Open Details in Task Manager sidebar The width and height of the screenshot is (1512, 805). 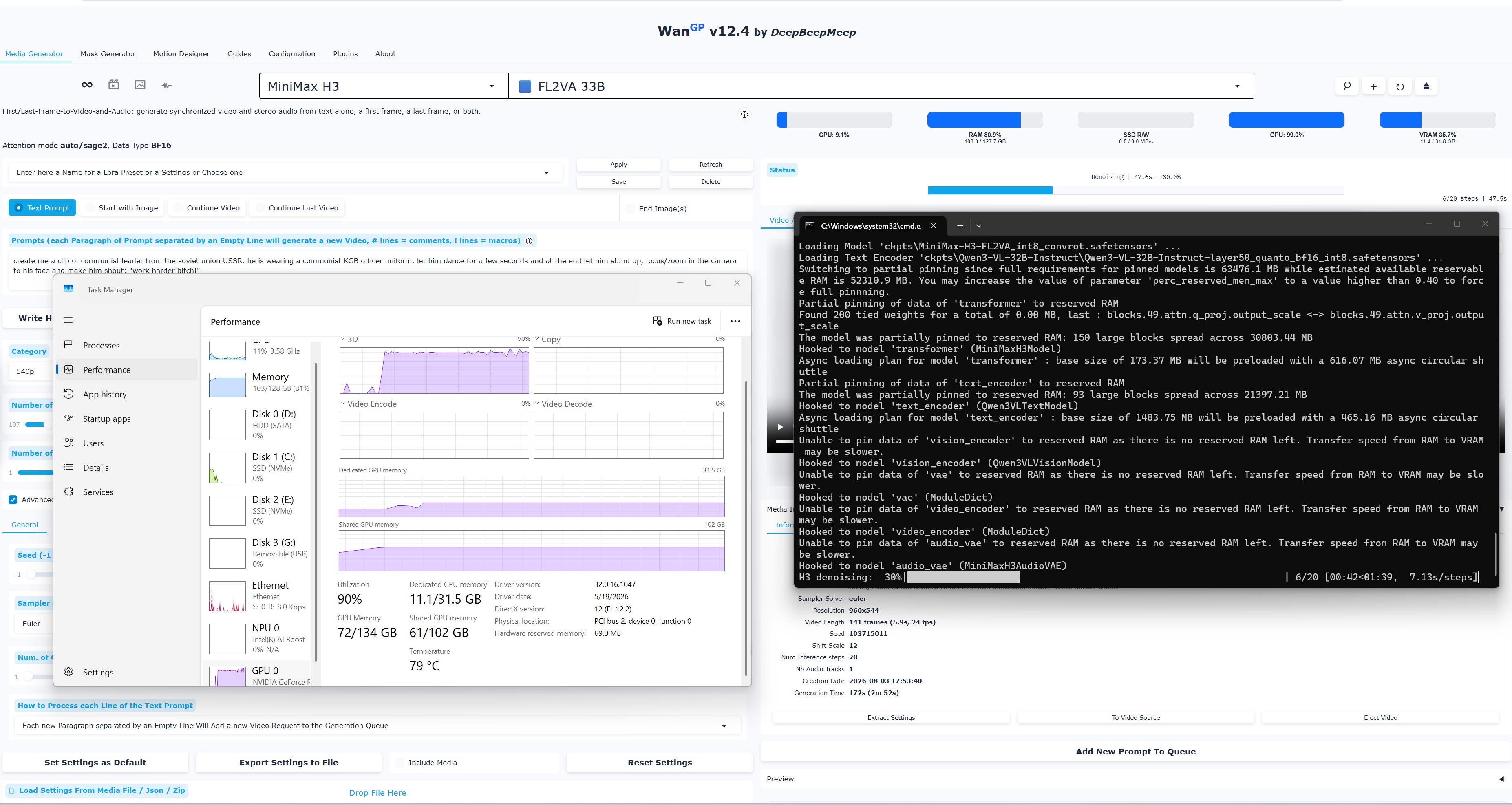[x=127, y=468]
